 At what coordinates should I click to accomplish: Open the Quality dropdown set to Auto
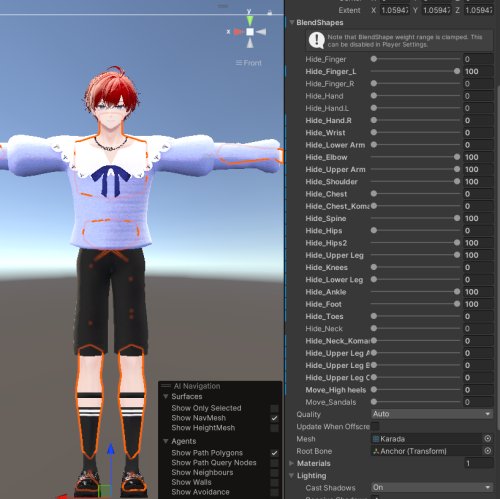432,414
